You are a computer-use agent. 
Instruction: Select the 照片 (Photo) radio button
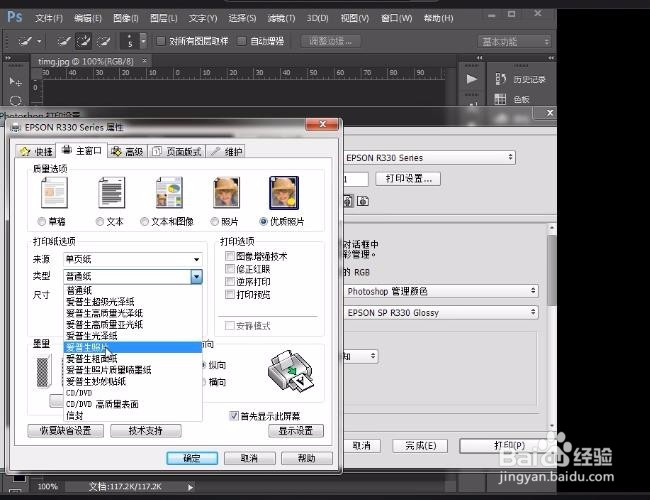pos(214,222)
